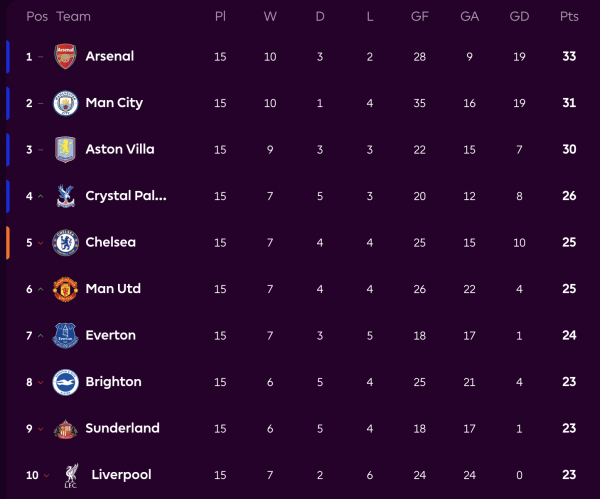The image size is (600, 499).
Task: Sort by the Pts column header
Action: (x=569, y=17)
